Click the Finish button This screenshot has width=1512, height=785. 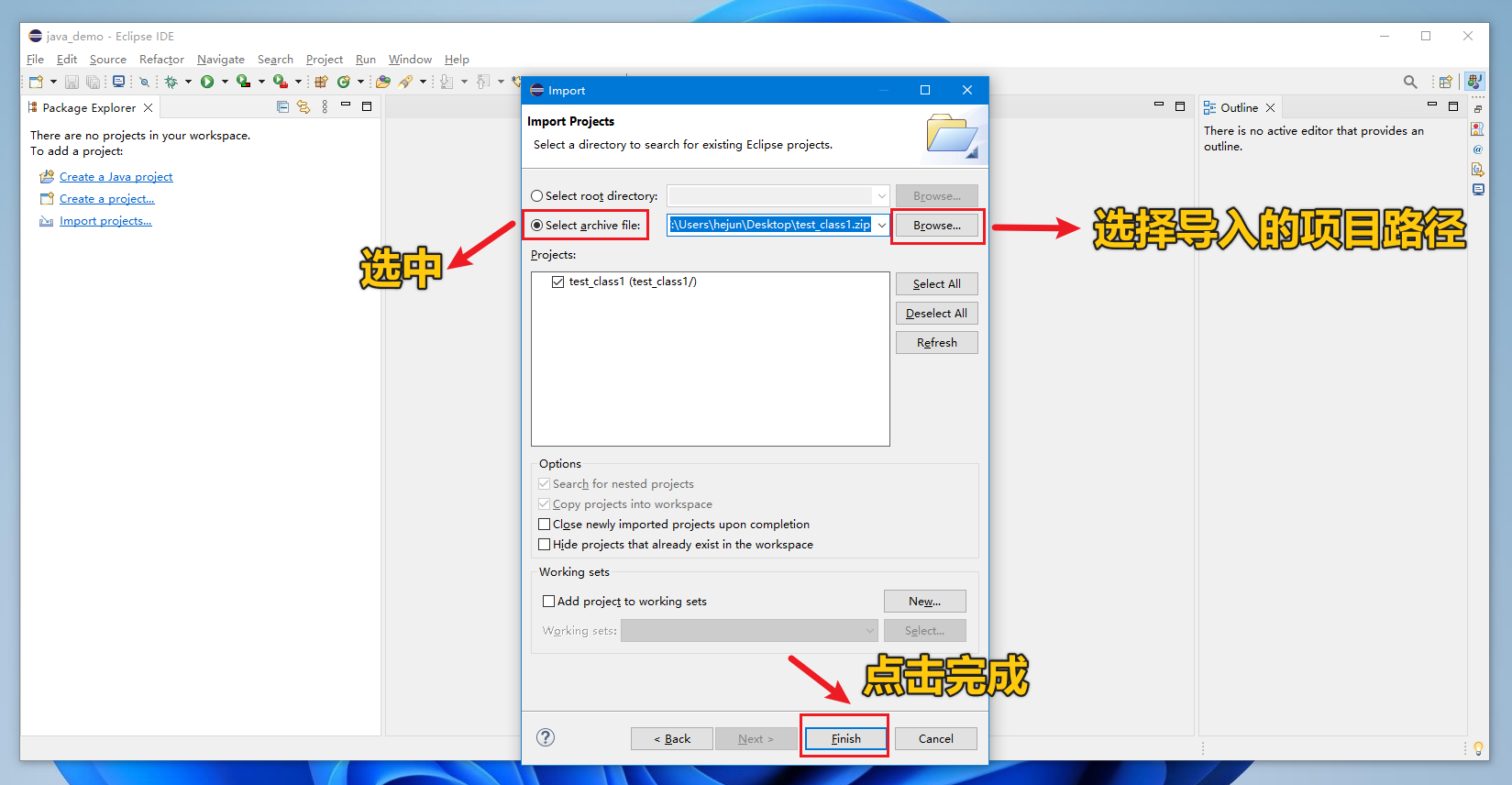click(845, 738)
